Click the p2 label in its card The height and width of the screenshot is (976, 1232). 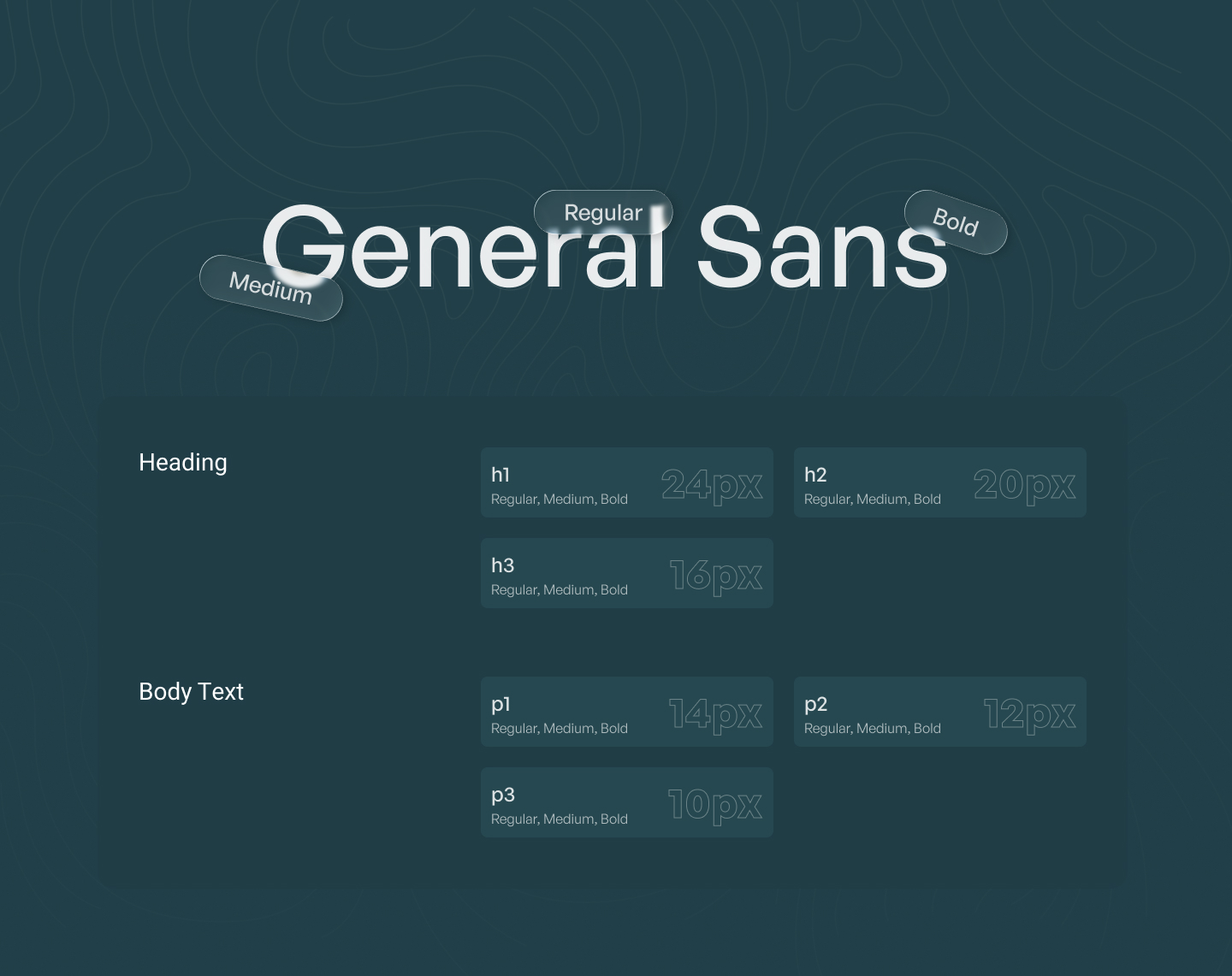(815, 705)
